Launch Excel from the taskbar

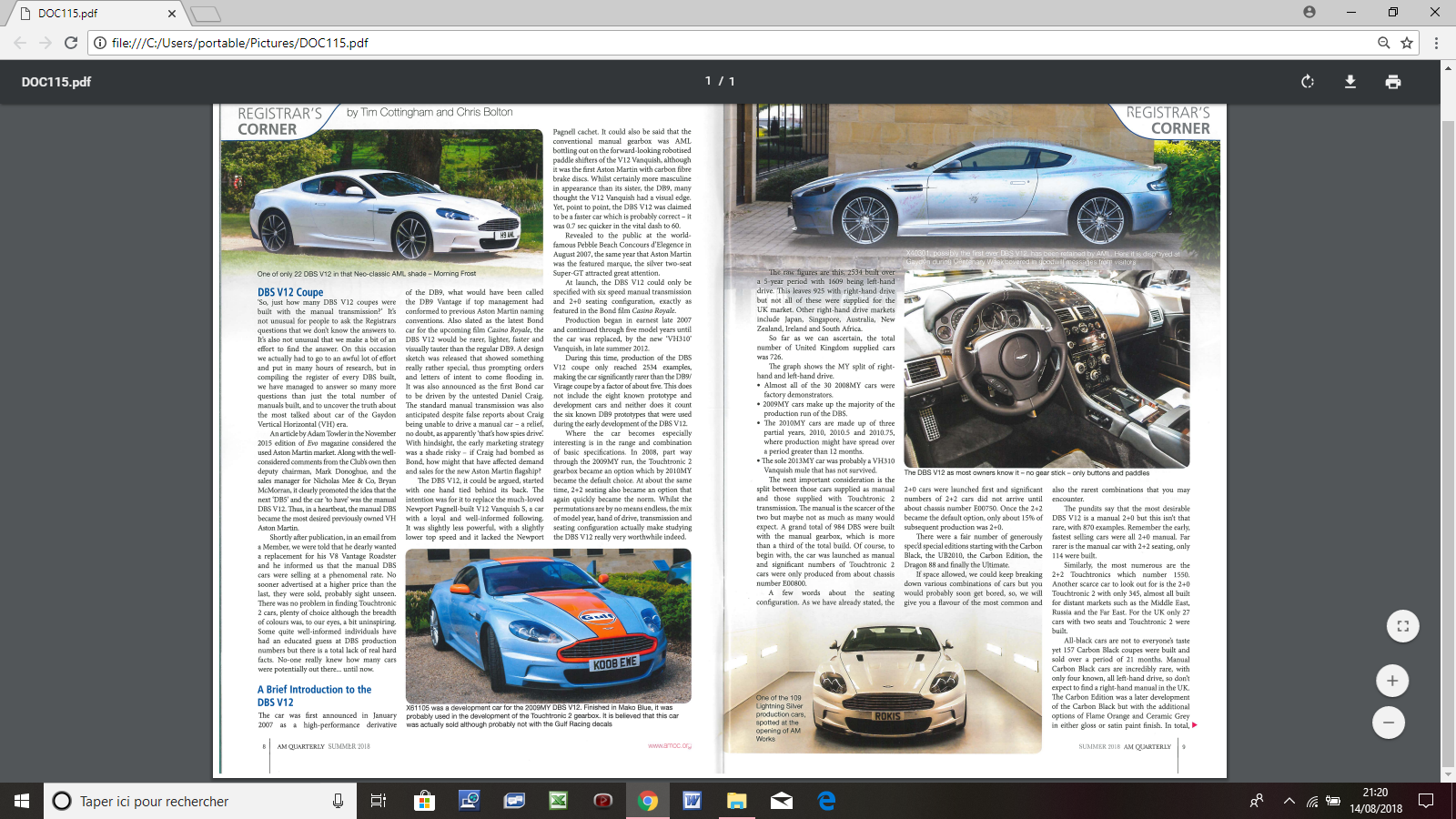[x=558, y=801]
